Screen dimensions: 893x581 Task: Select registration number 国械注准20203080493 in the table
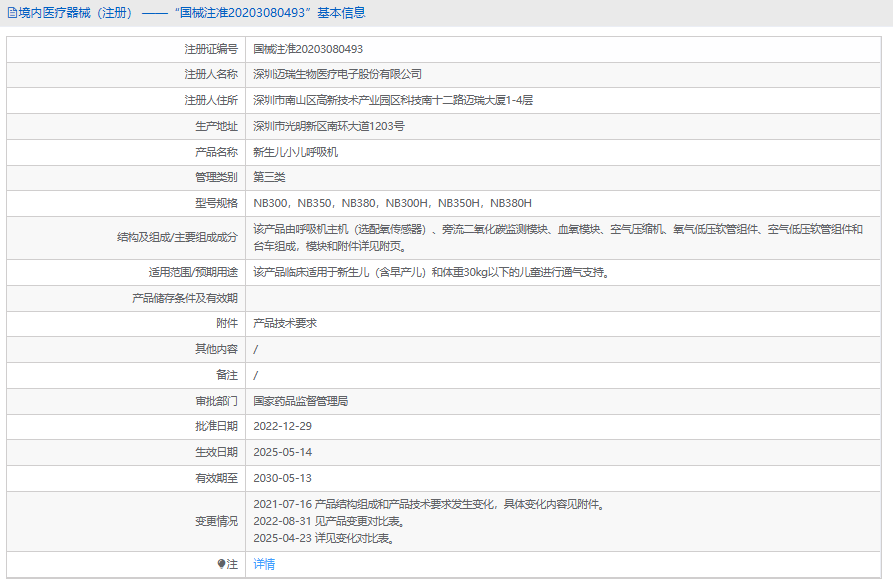[x=308, y=49]
